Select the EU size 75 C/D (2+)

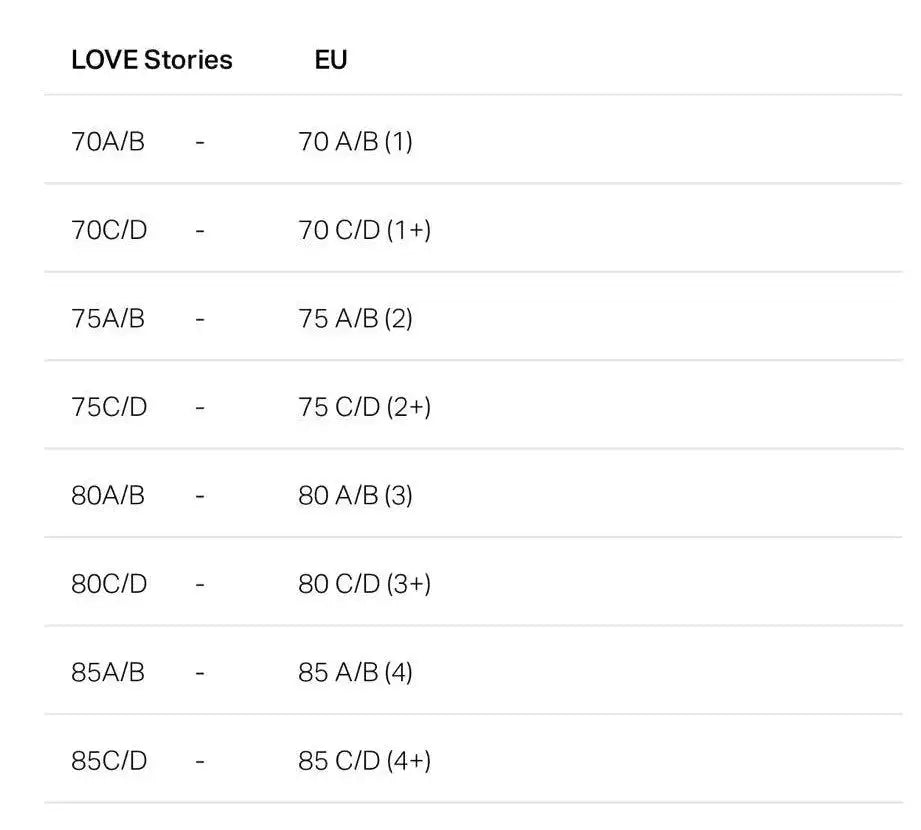pyautogui.click(x=364, y=407)
